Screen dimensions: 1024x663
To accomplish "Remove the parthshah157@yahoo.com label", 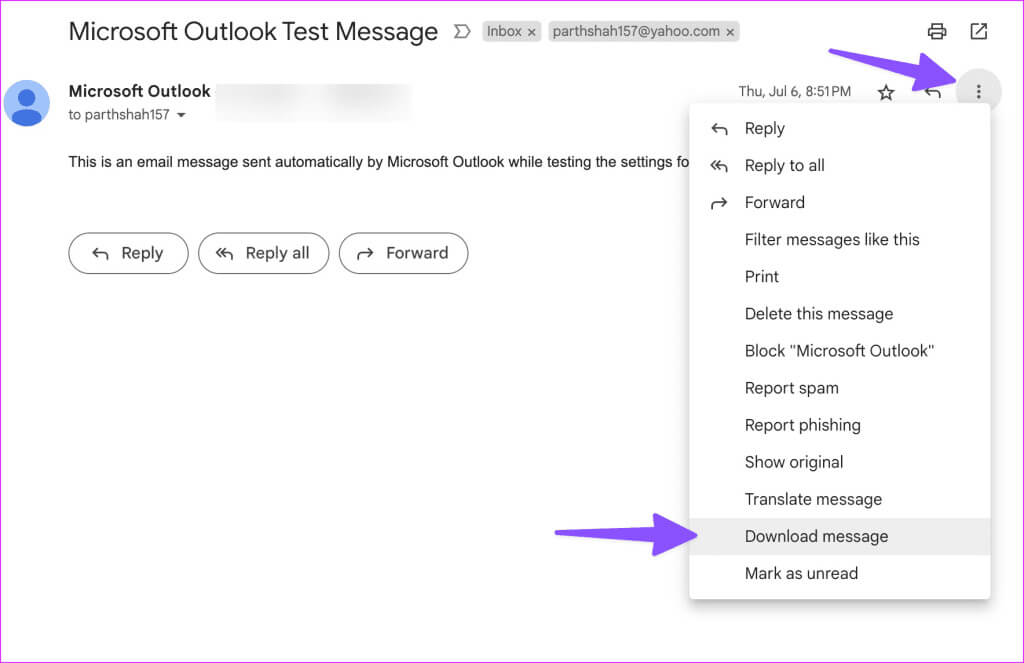I will tap(730, 32).
